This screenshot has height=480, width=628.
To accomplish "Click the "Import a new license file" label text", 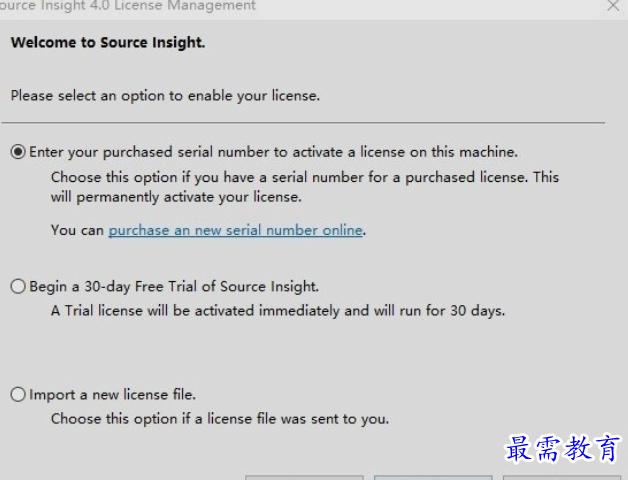I will coord(113,395).
